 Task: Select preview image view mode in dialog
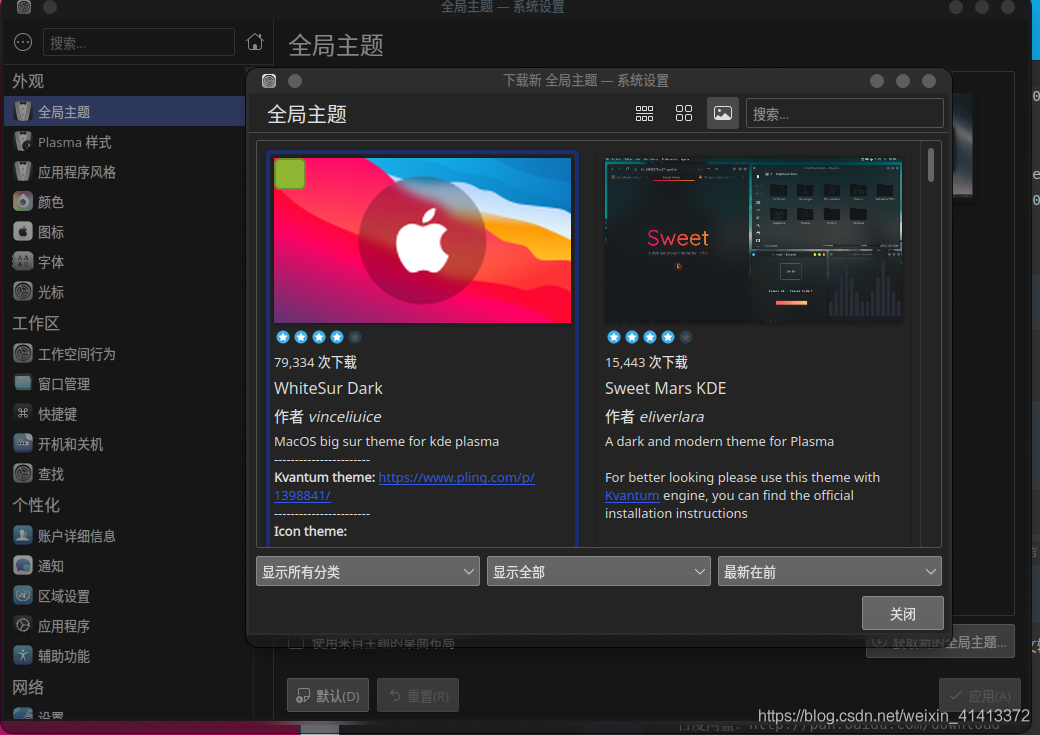723,113
